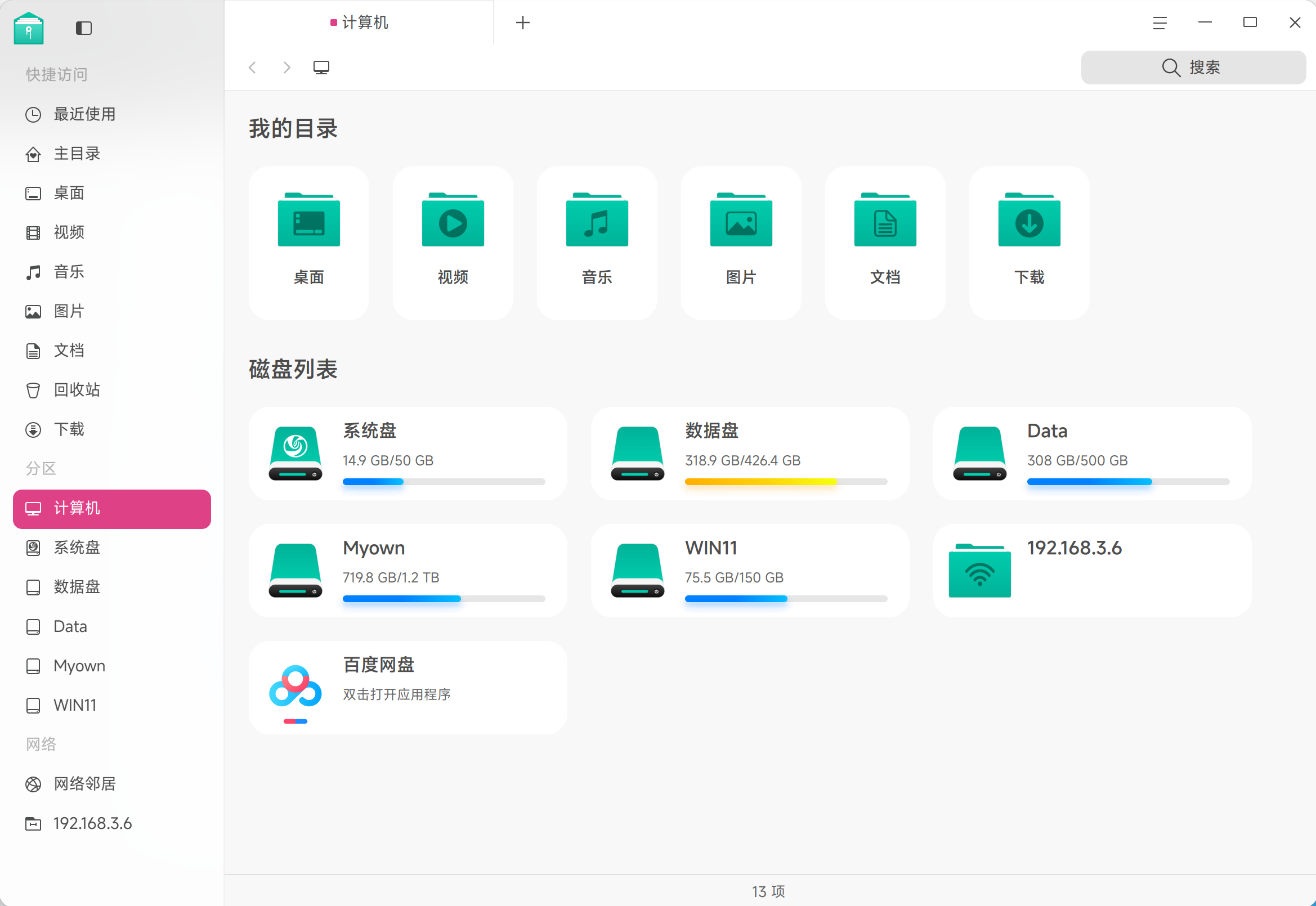Open the 桌面 folder card
The image size is (1316, 906).
pos(309,243)
